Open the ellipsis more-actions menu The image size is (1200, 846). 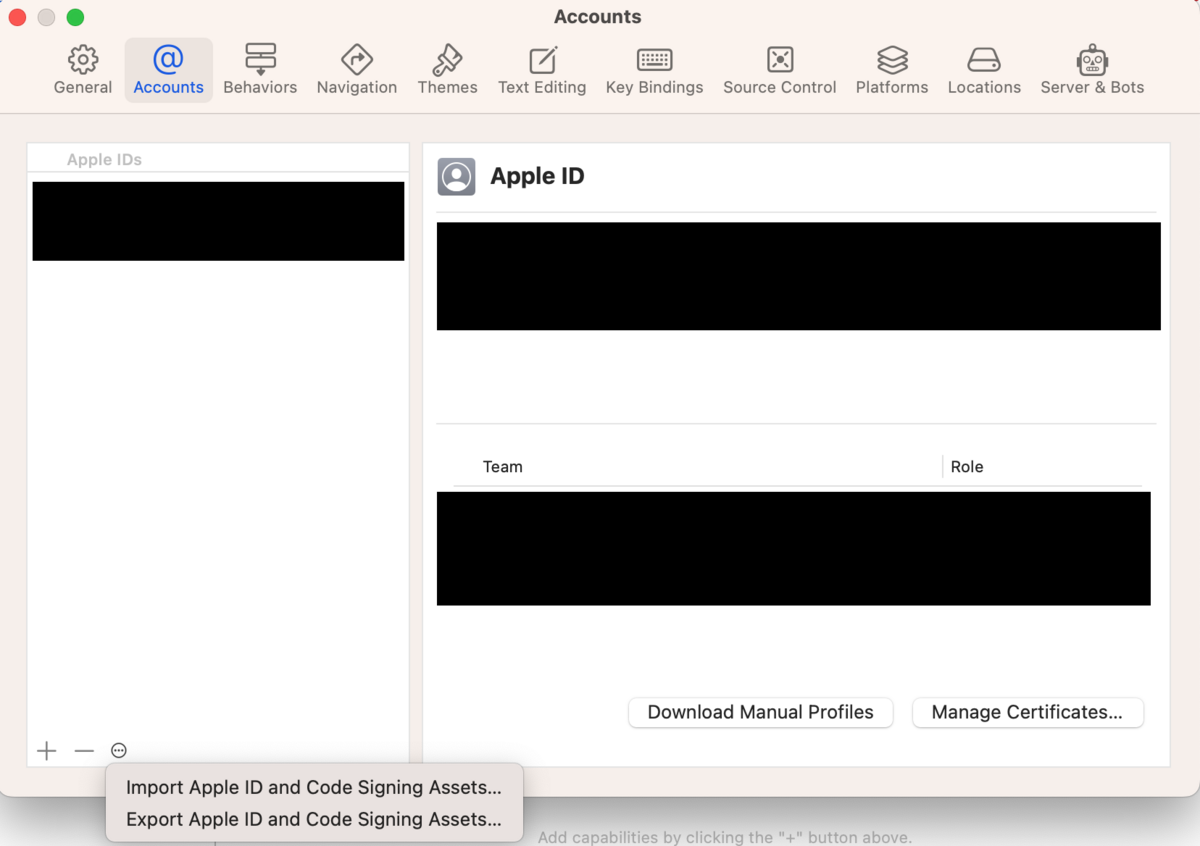[x=119, y=751]
